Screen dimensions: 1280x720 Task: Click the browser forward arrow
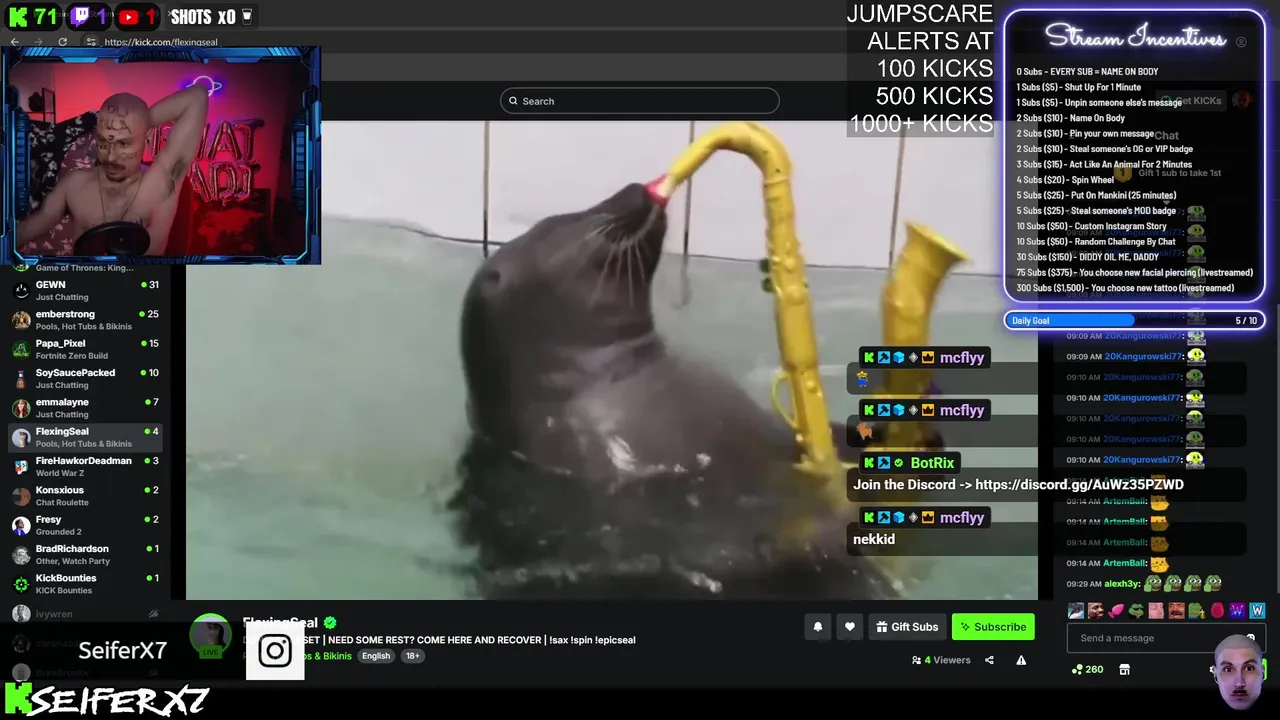coord(38,42)
